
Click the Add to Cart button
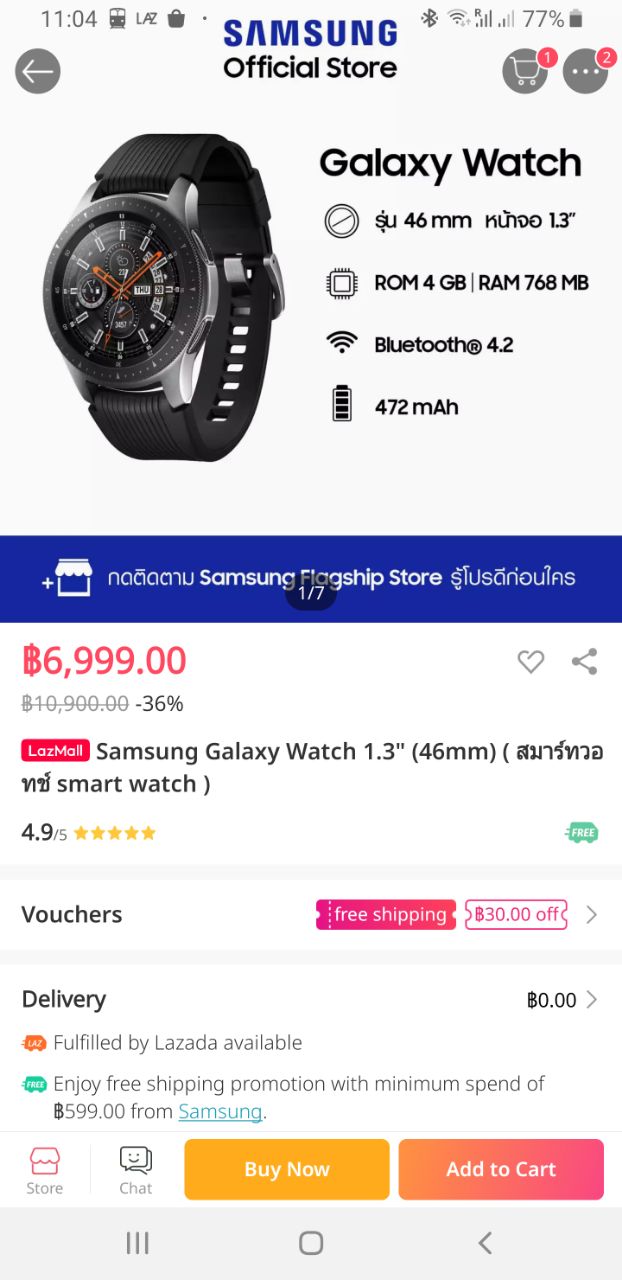tap(501, 1169)
